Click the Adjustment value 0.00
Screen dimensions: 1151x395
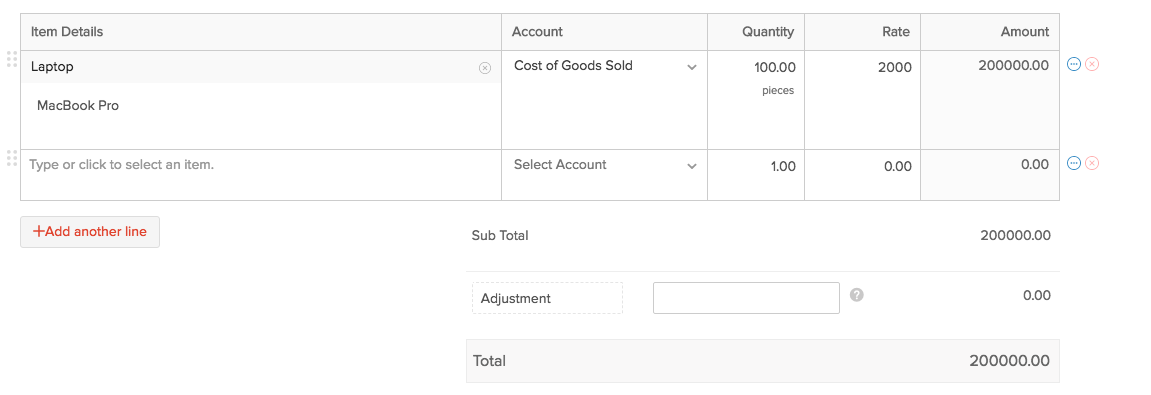click(x=1036, y=295)
